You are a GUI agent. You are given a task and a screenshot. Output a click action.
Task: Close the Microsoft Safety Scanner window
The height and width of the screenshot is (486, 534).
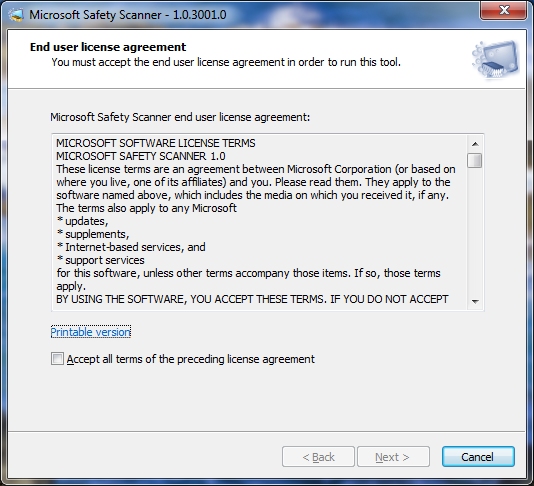coord(504,11)
